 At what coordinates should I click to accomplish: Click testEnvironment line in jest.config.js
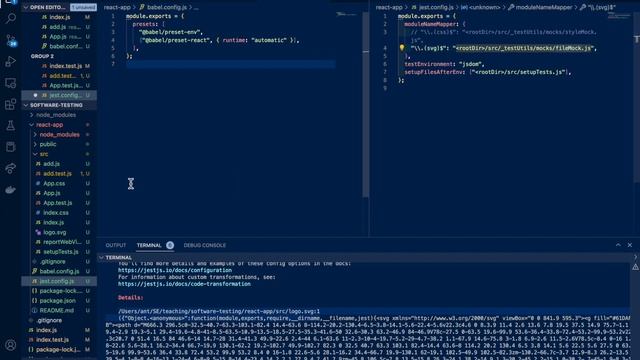tap(444, 64)
